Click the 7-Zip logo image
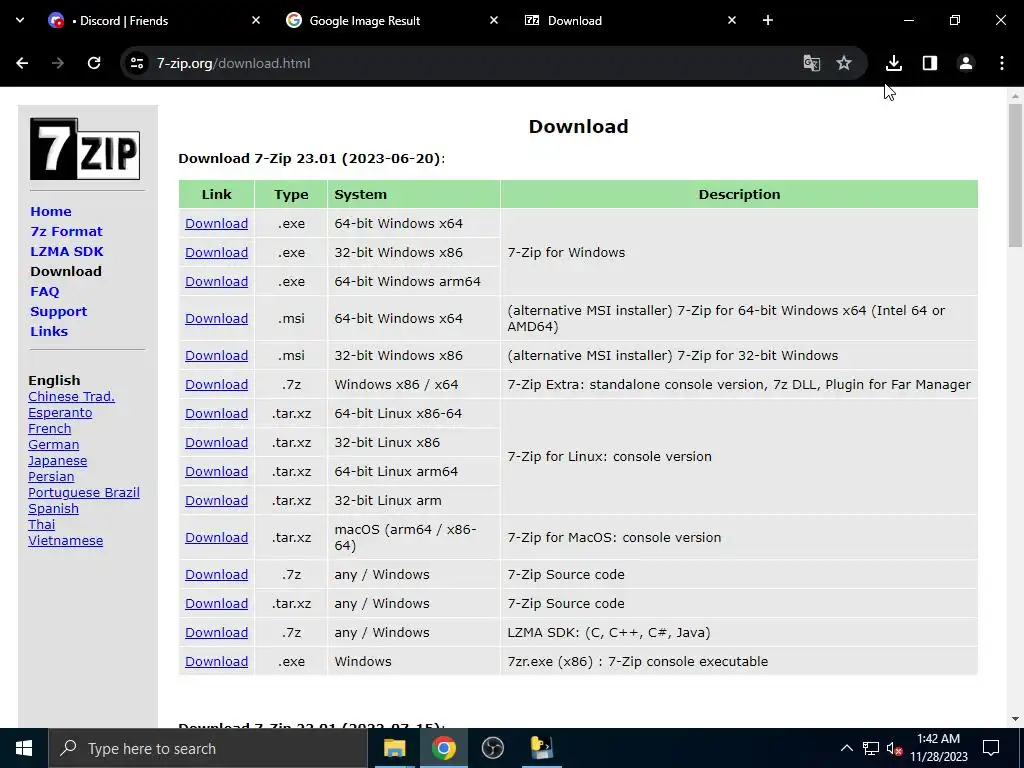The width and height of the screenshot is (1024, 768). [85, 149]
